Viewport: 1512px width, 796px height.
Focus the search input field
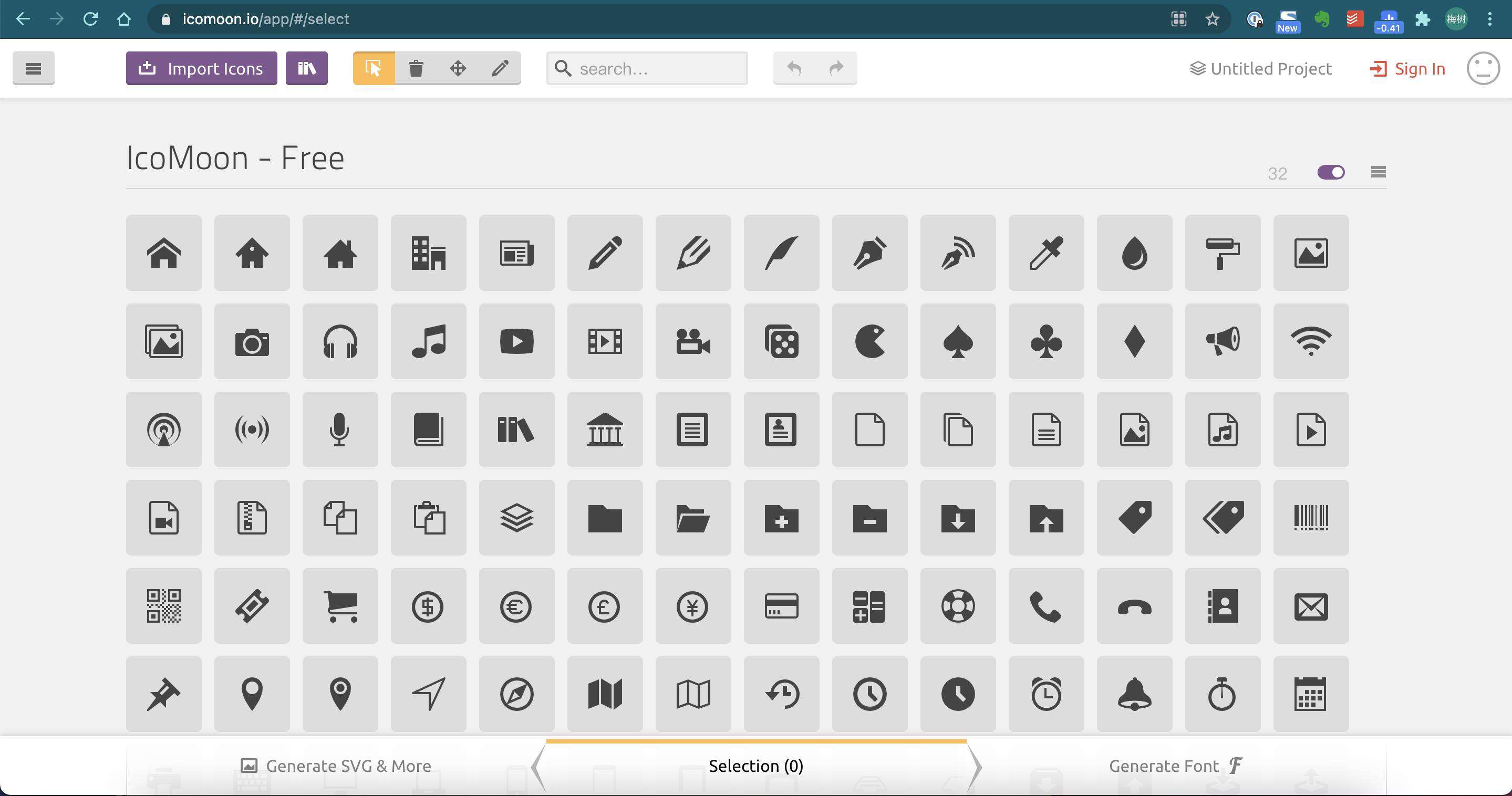647,68
